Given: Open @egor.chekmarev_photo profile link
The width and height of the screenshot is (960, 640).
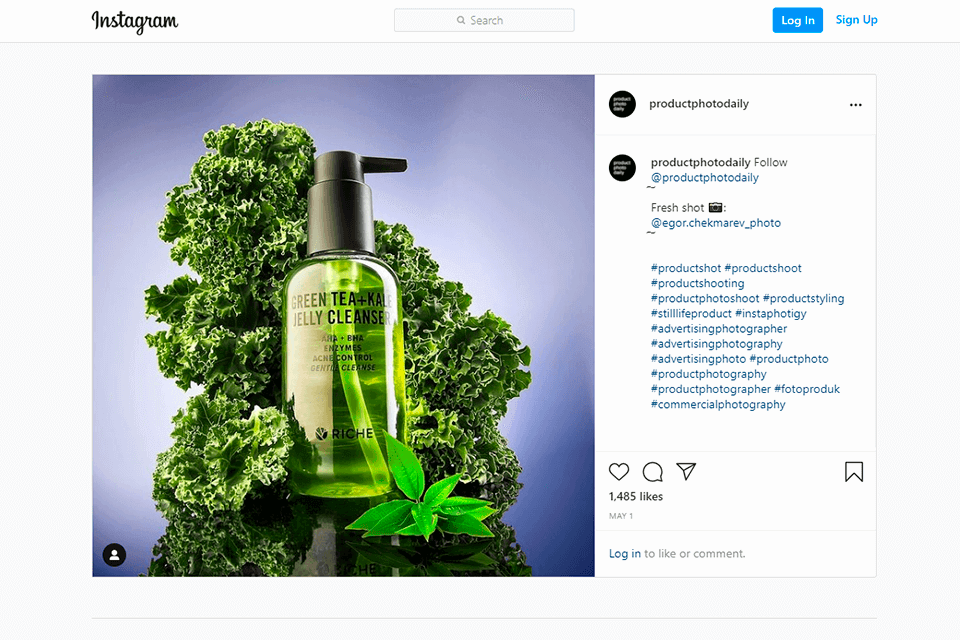Looking at the screenshot, I should [716, 223].
